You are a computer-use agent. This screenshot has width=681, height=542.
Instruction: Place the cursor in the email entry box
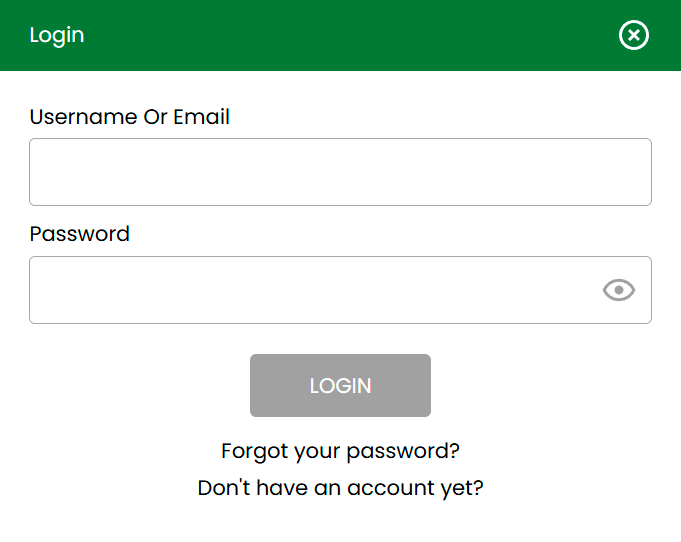[x=340, y=172]
